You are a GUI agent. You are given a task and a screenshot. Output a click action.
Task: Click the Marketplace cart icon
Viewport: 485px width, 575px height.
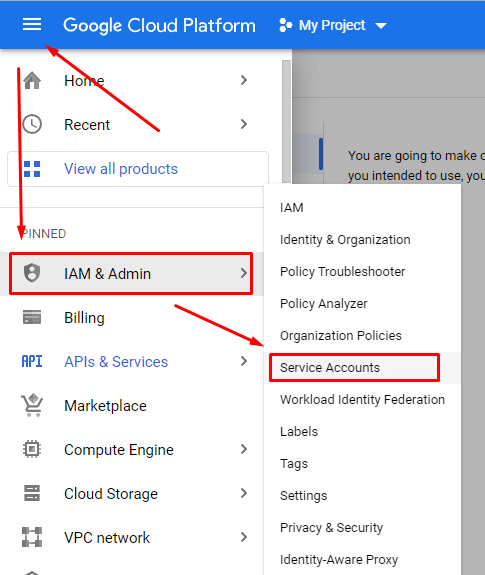tap(32, 405)
